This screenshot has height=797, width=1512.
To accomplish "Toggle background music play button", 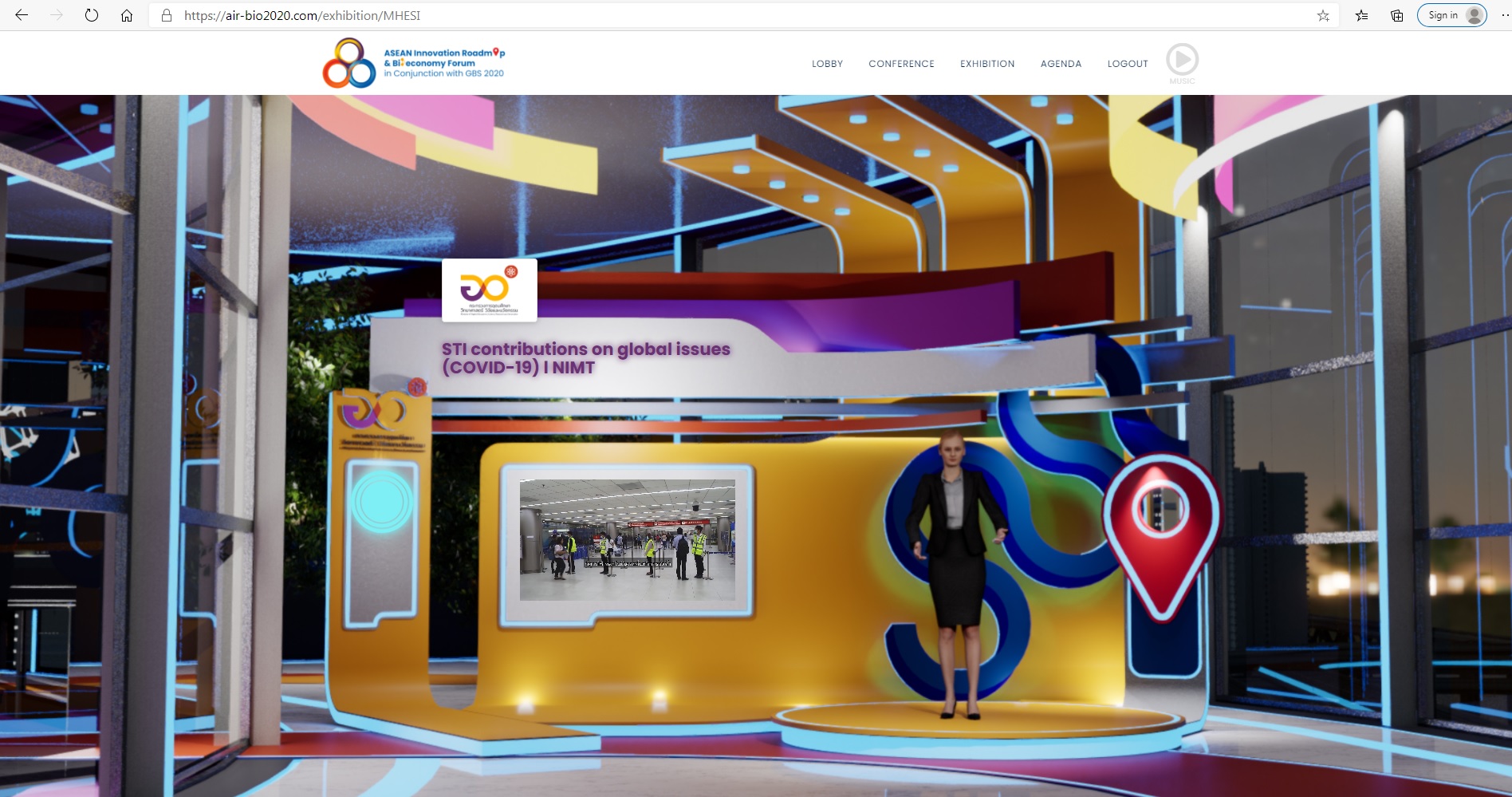I will [1182, 60].
